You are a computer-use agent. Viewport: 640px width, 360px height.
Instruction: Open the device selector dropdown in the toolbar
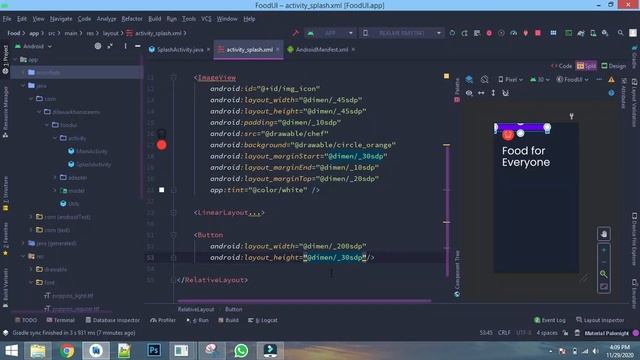pyautogui.click(x=402, y=33)
